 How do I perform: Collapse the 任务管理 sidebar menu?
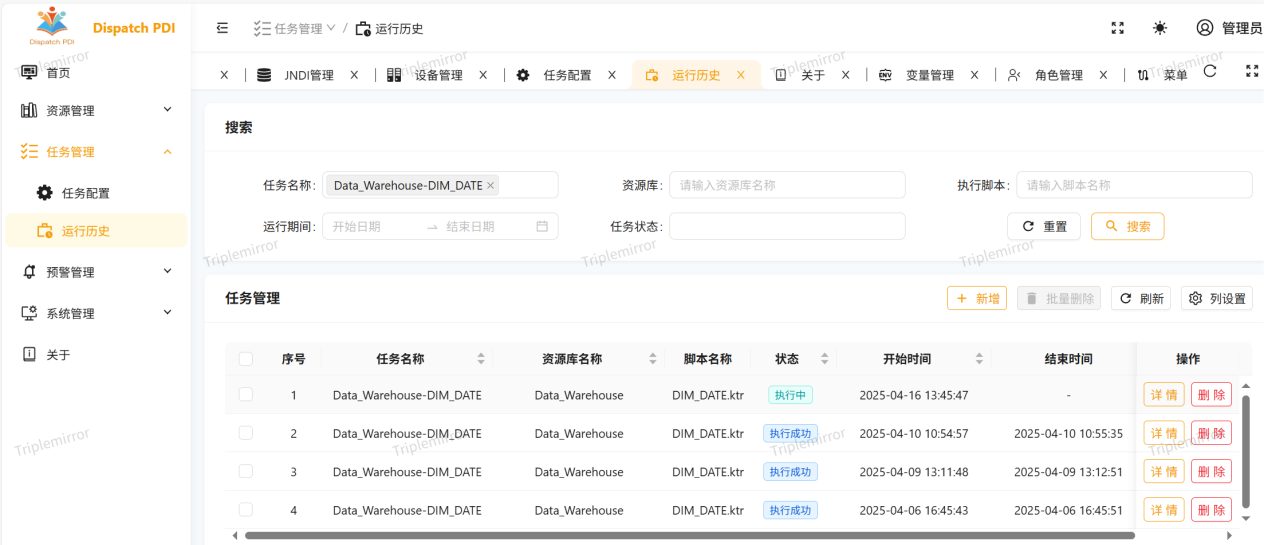click(96, 152)
